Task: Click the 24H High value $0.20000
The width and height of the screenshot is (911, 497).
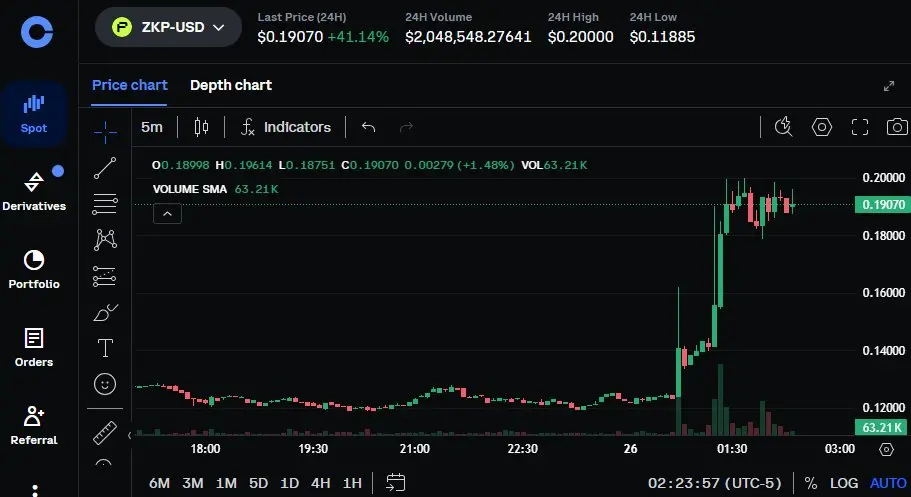Action: [580, 37]
